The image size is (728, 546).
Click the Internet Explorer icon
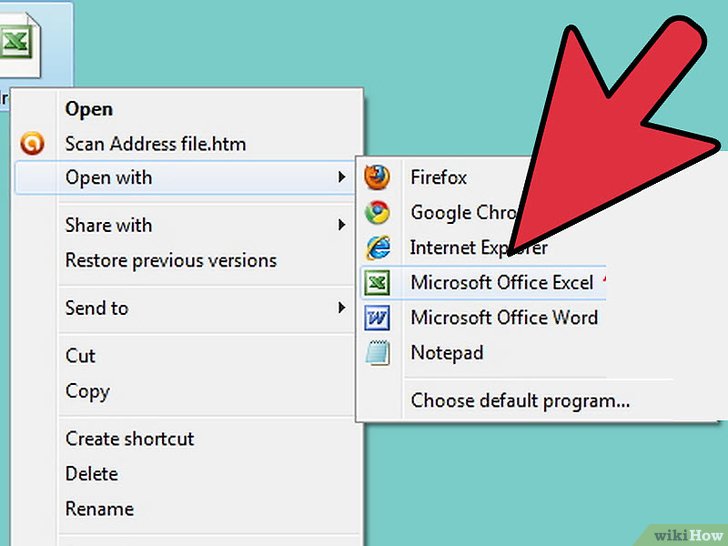click(378, 247)
